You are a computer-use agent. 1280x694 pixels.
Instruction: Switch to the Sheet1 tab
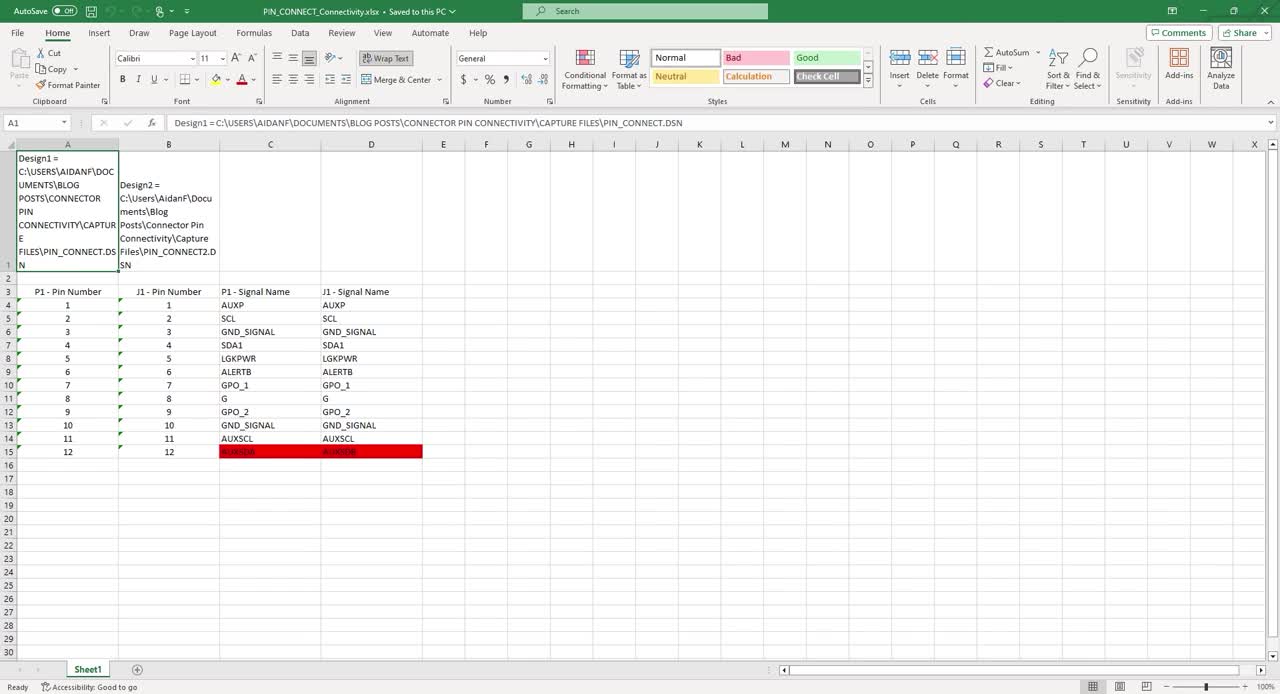click(88, 669)
